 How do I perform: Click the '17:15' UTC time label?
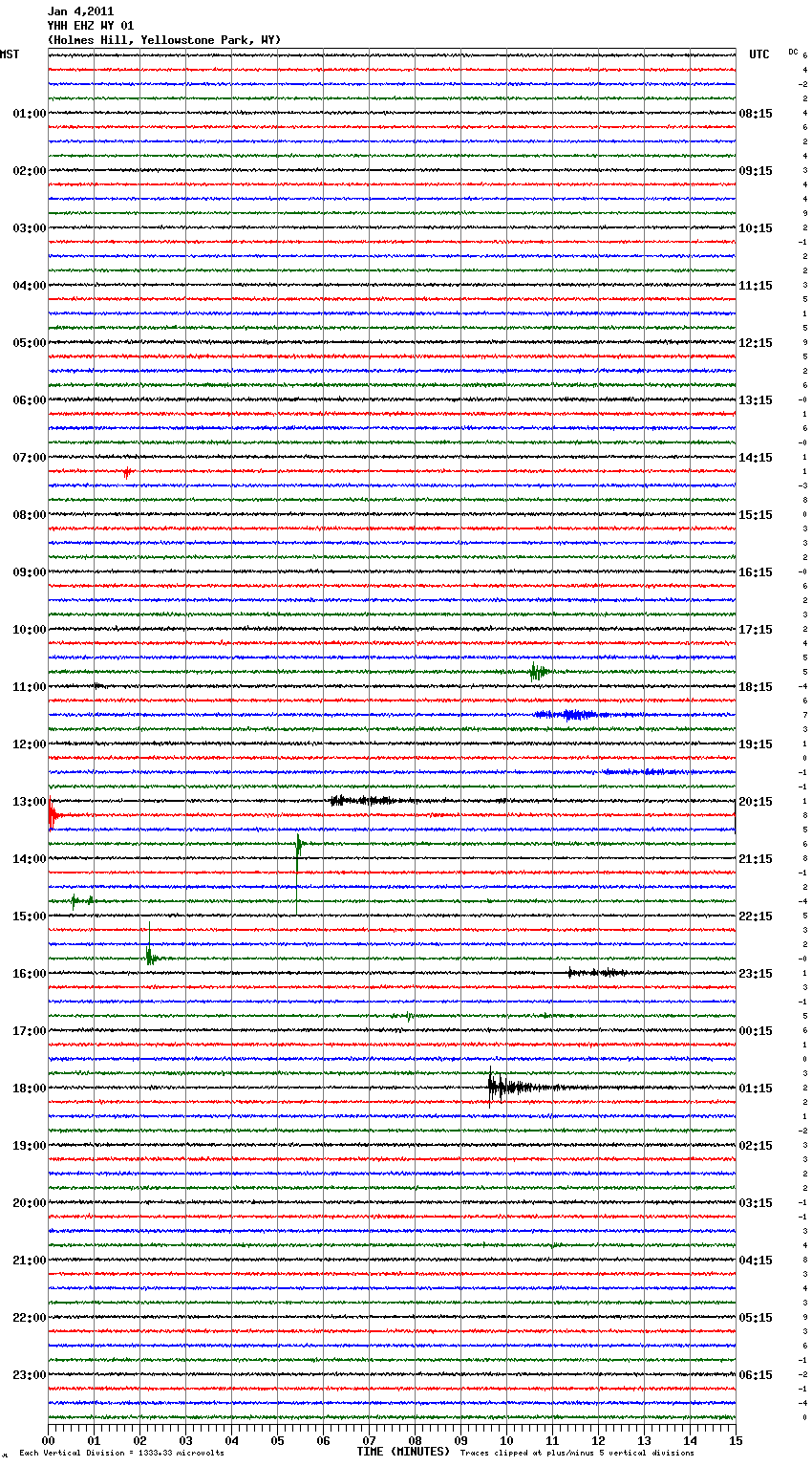[x=756, y=630]
